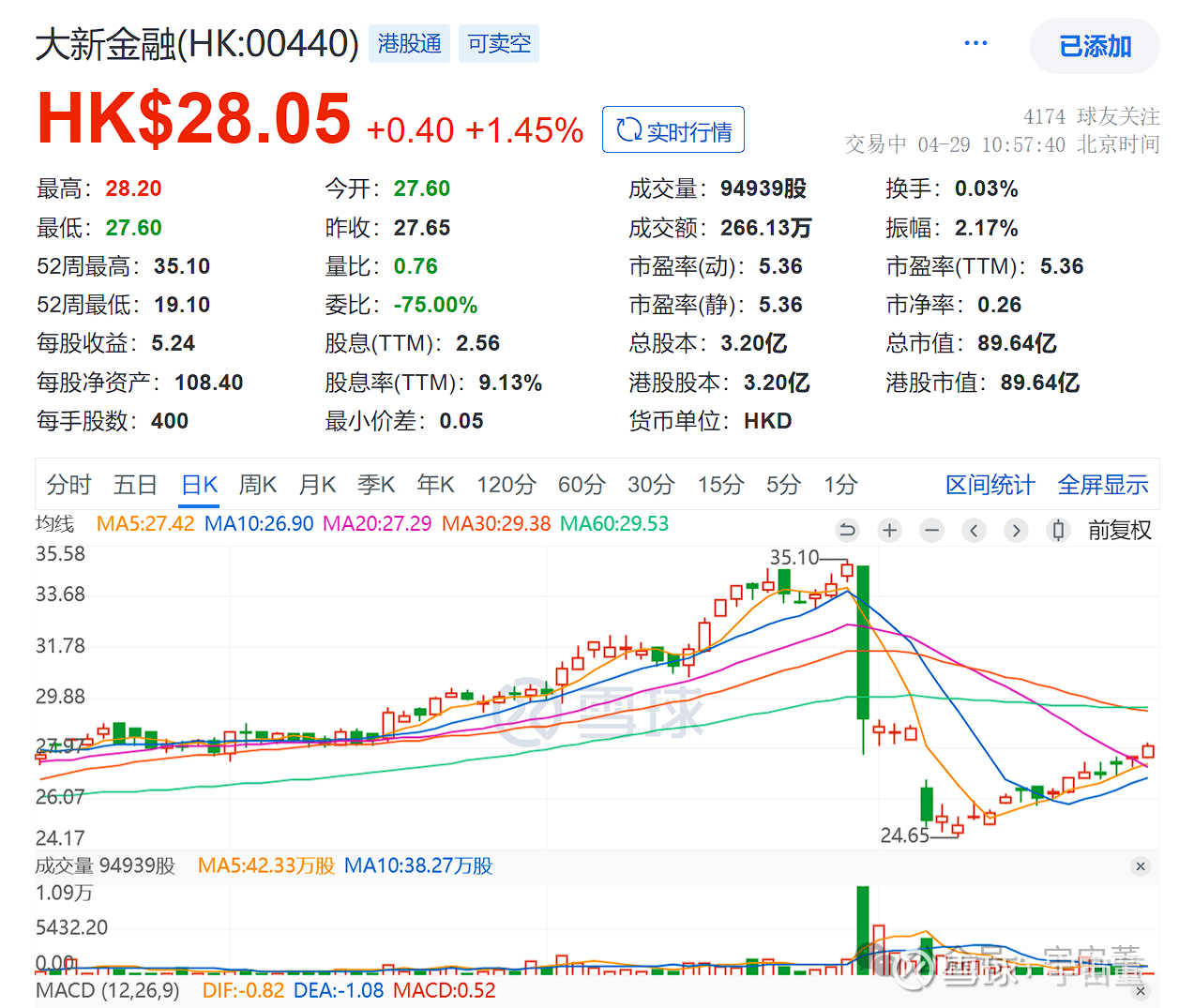Click the MA30:29.38 indicator value
This screenshot has height=1008, width=1179.
tap(496, 523)
